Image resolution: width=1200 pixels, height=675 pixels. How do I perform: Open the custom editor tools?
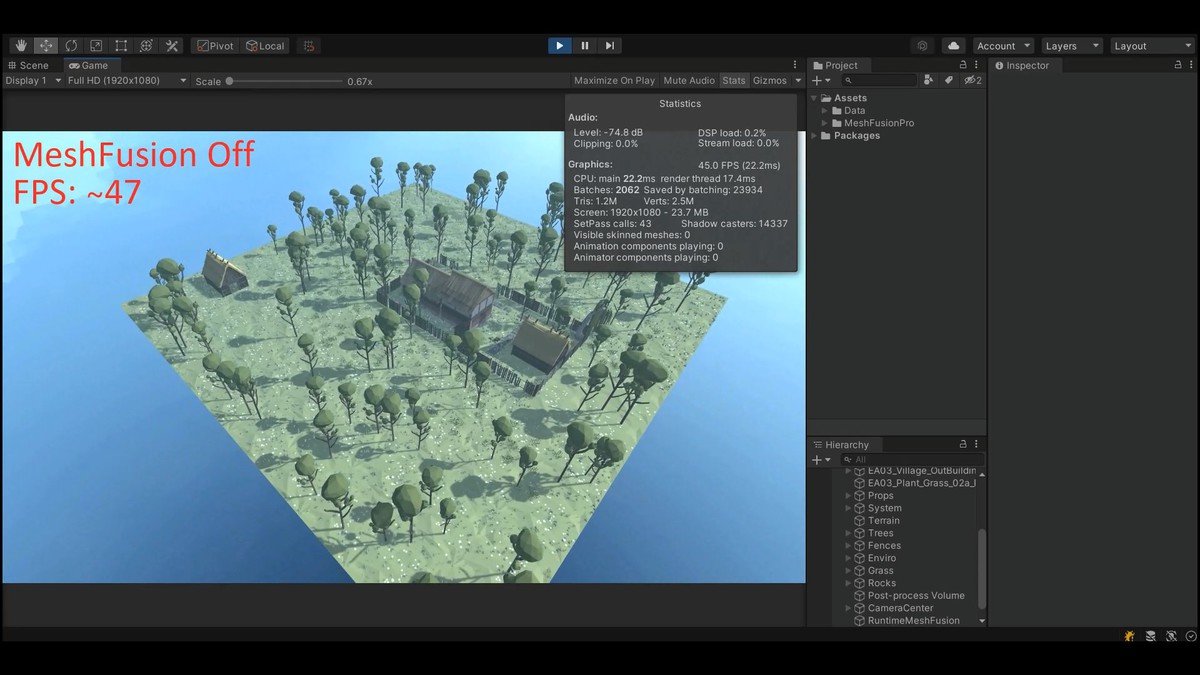tap(172, 46)
